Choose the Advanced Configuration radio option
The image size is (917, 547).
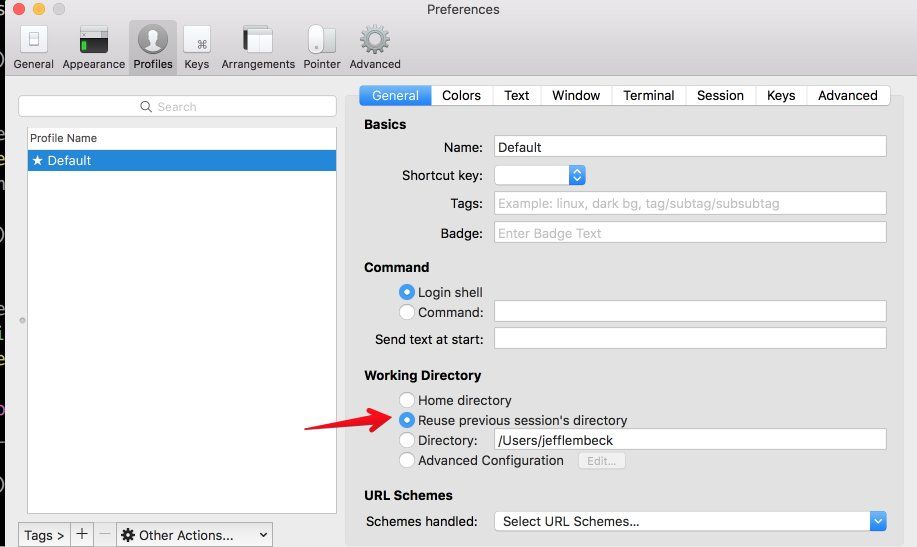tap(407, 461)
